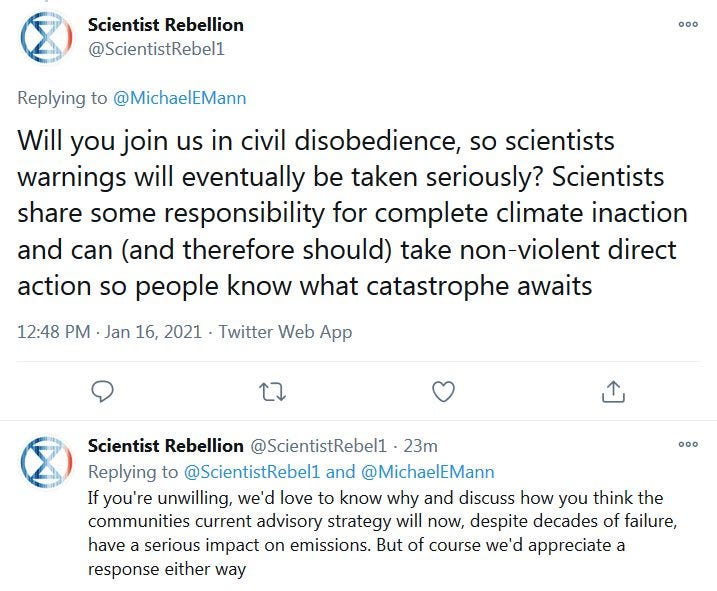Click the reply speech bubble icon
Viewport: 717px width, 591px height.
(103, 391)
